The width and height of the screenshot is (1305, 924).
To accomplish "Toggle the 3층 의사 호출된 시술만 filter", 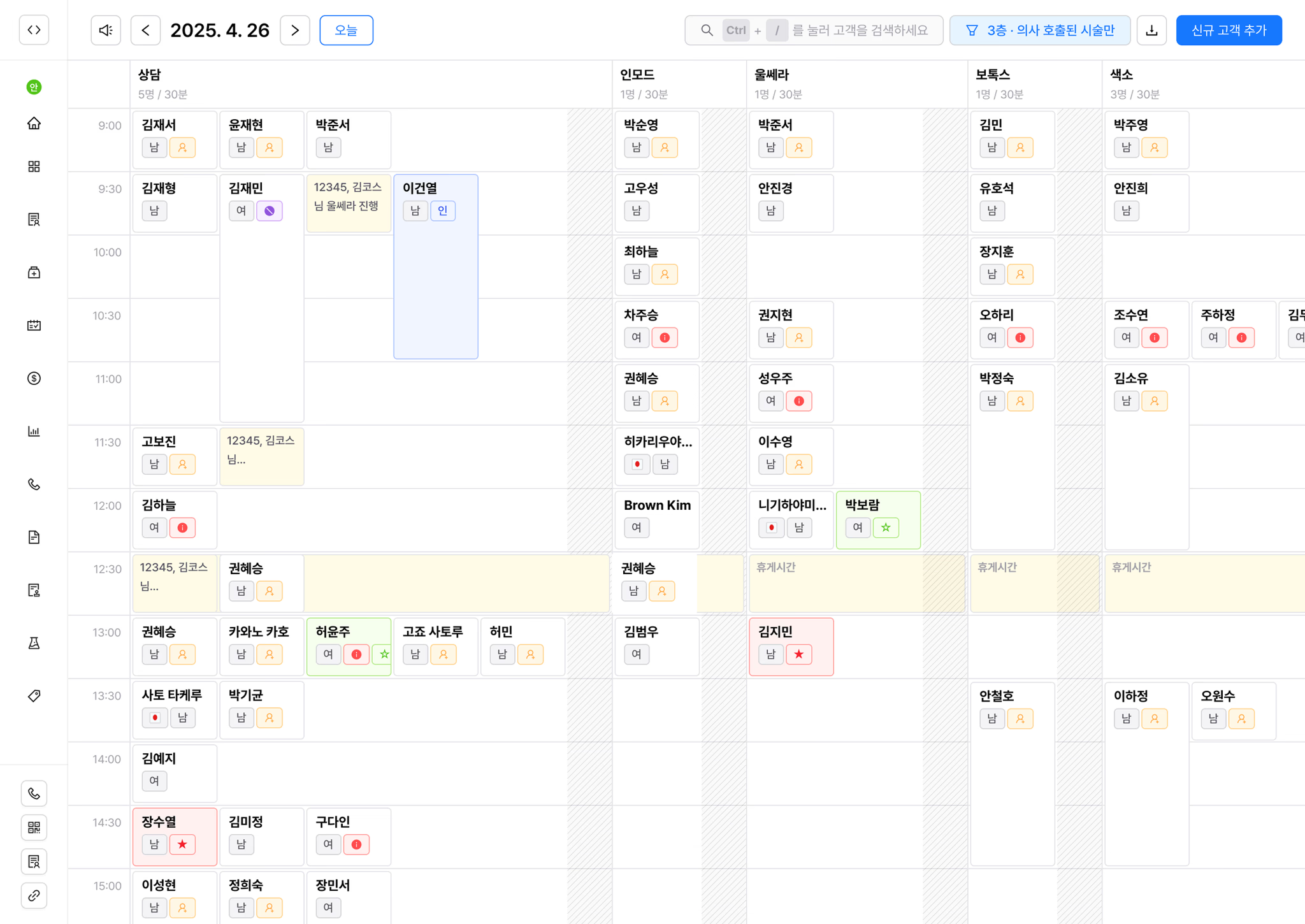I will (x=1039, y=30).
